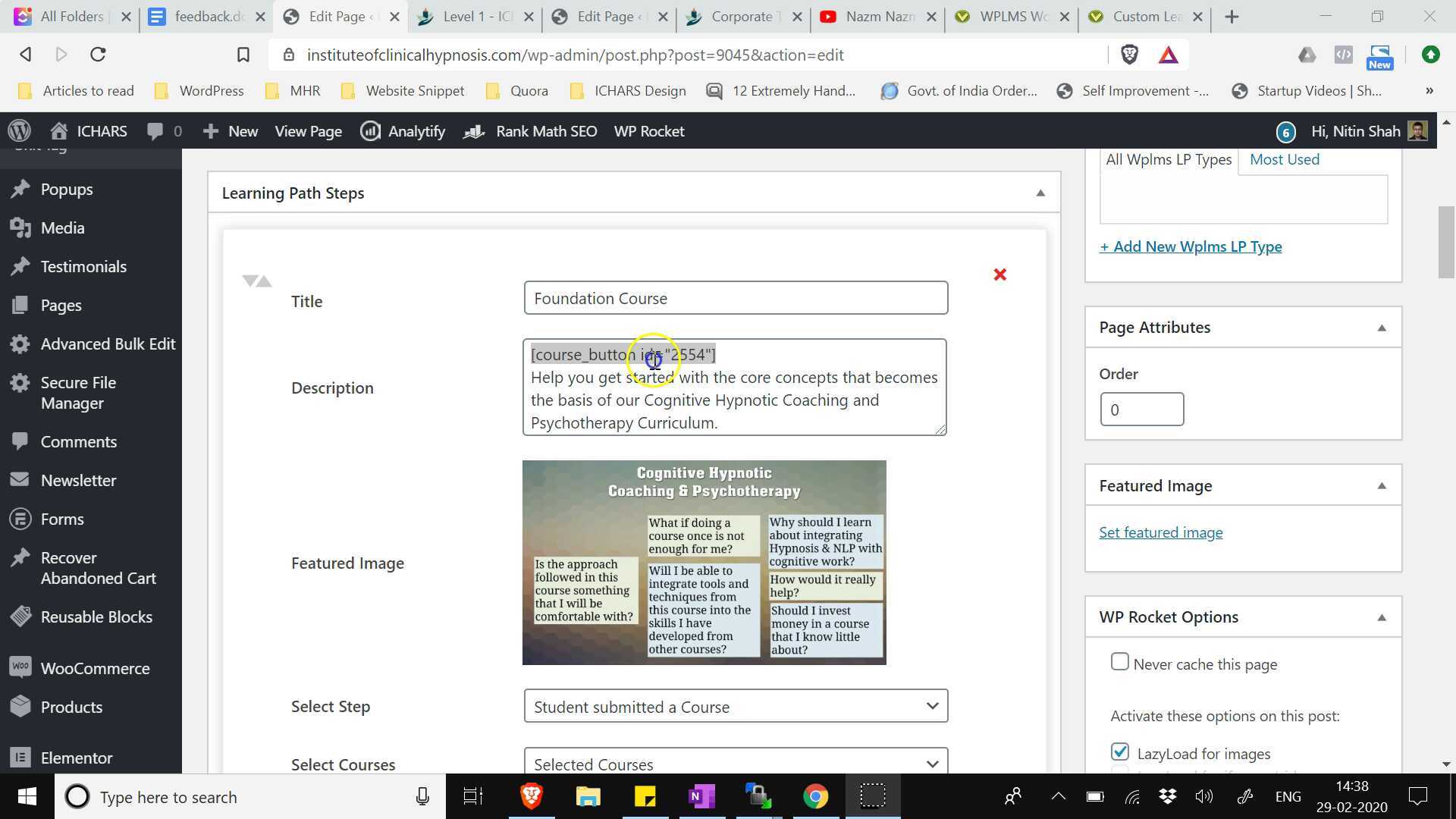Open WP Rocket from the admin toolbar
This screenshot has width=1456, height=819.
pyautogui.click(x=649, y=131)
